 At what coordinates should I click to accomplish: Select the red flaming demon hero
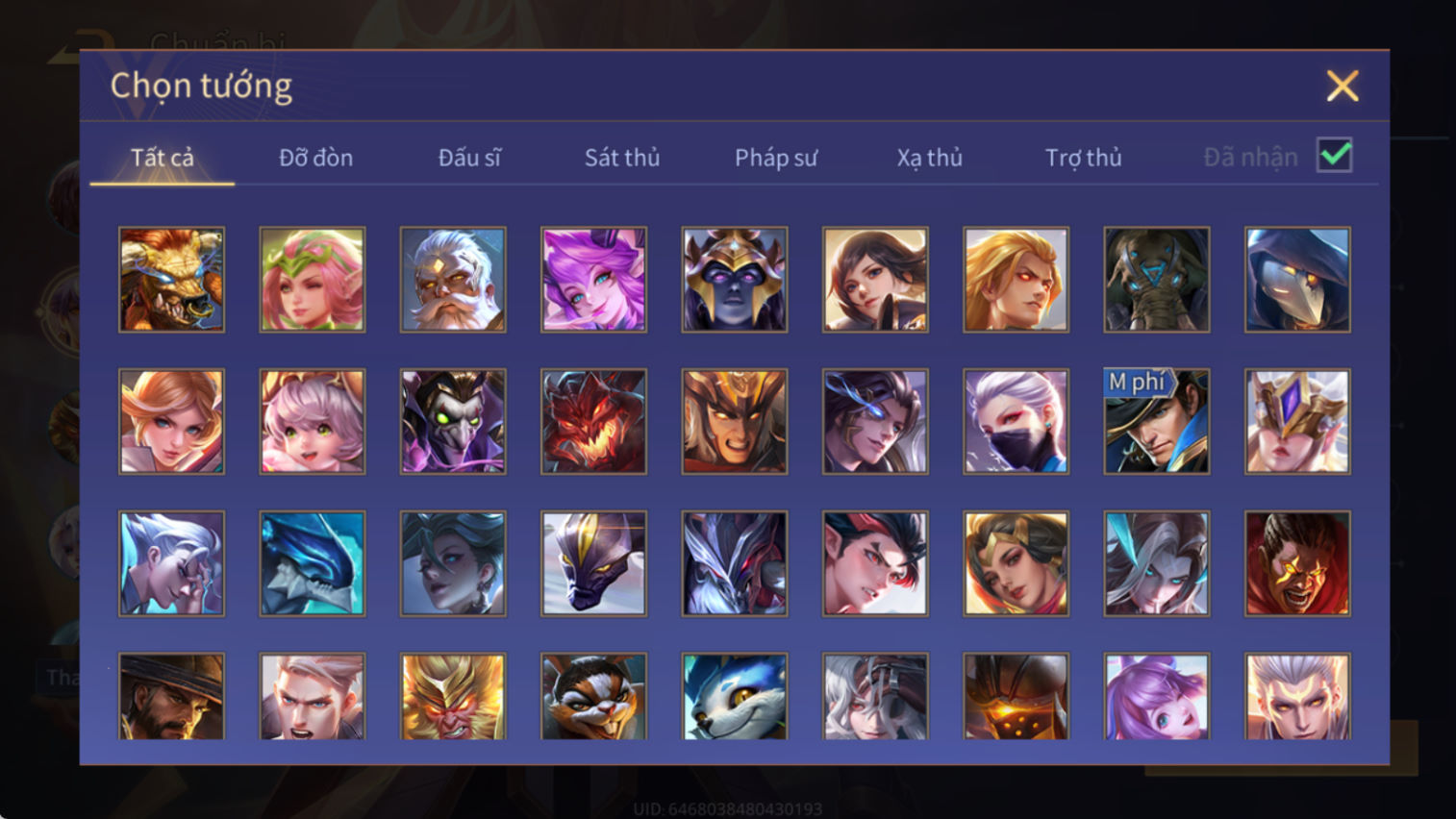coord(593,422)
